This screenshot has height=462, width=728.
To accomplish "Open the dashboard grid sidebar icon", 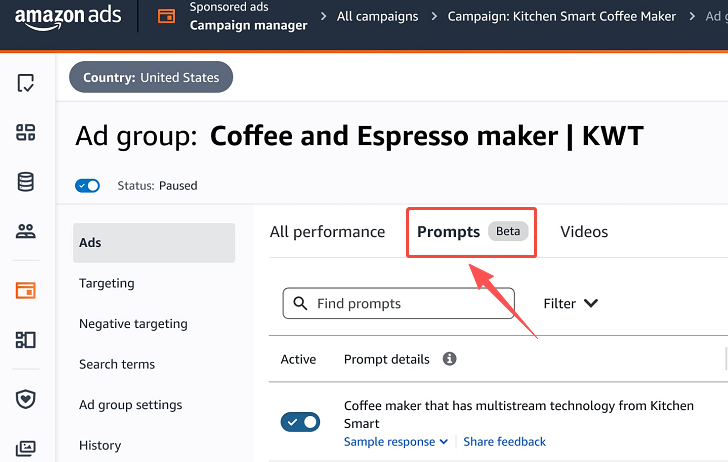I will click(x=26, y=133).
